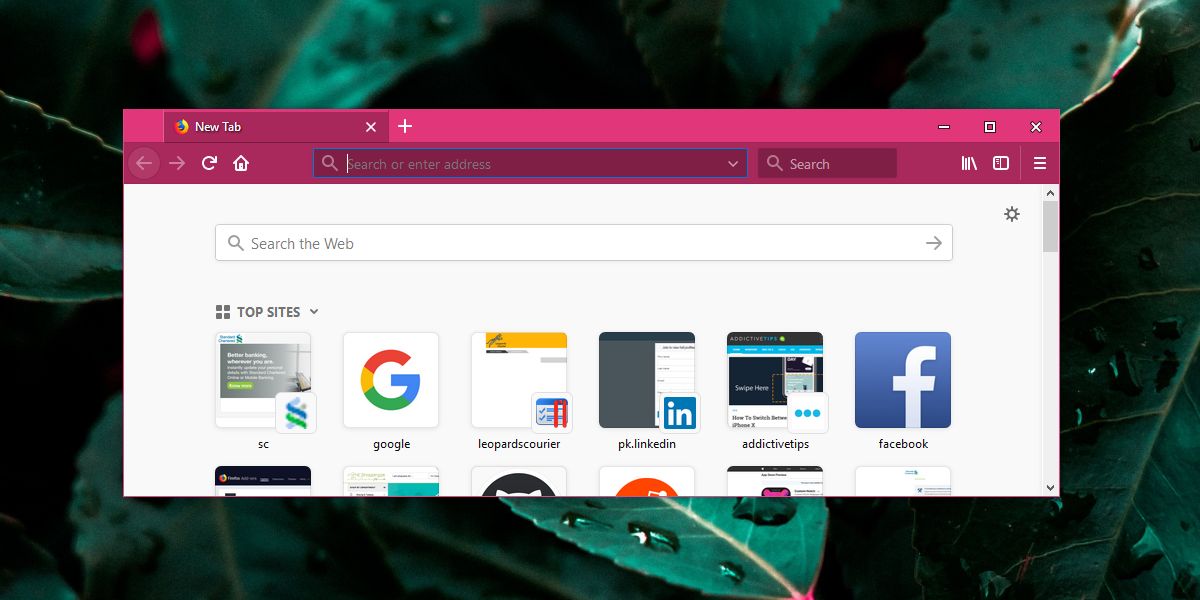Toggle the sidebar panel
The image size is (1200, 600).
[1001, 163]
